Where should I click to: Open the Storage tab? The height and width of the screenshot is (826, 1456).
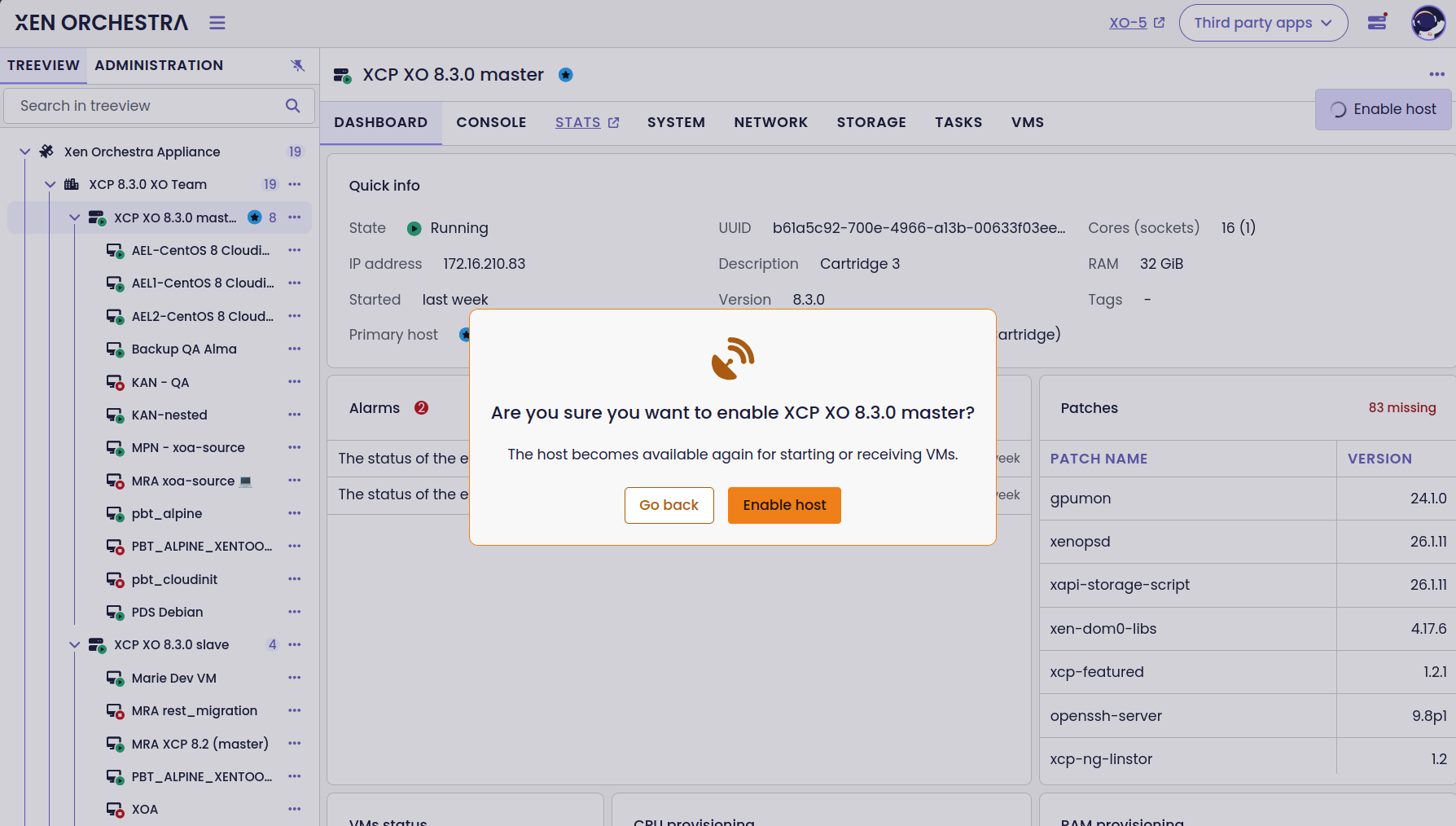click(x=871, y=122)
